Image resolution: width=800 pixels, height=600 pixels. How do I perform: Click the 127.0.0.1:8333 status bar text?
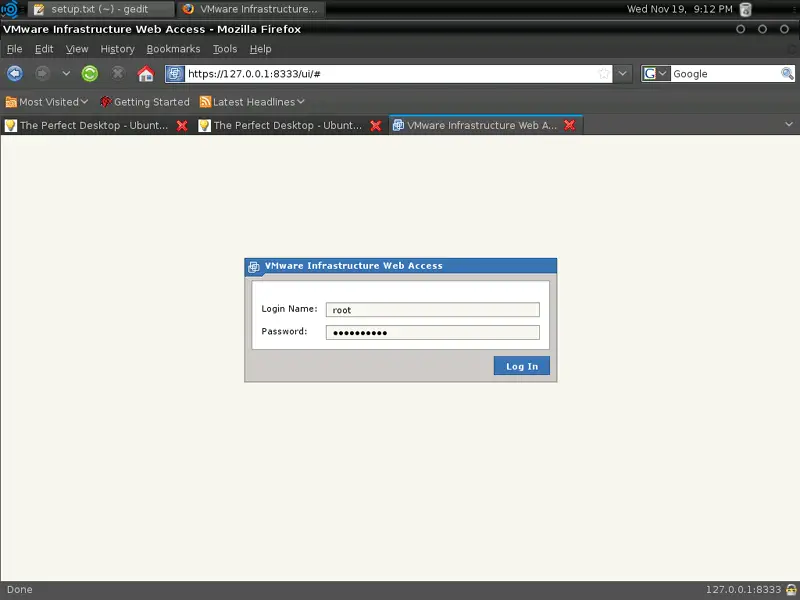(743, 589)
